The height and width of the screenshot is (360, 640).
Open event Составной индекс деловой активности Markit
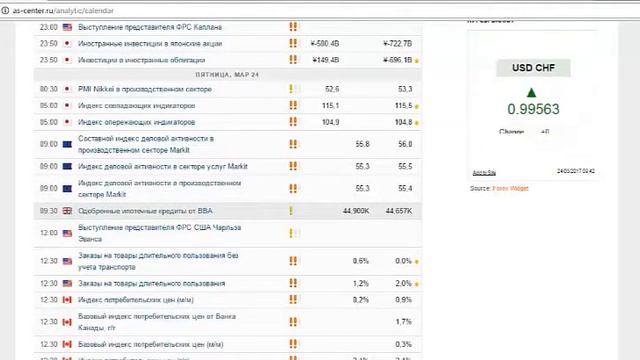click(x=146, y=144)
